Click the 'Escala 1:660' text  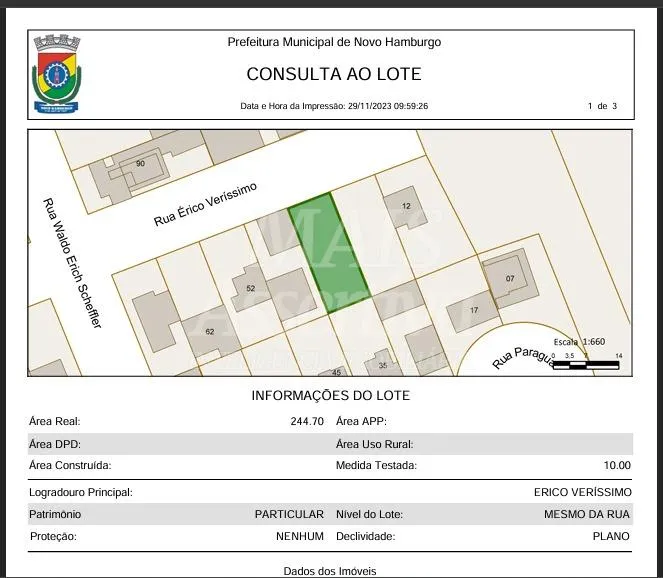coord(579,342)
